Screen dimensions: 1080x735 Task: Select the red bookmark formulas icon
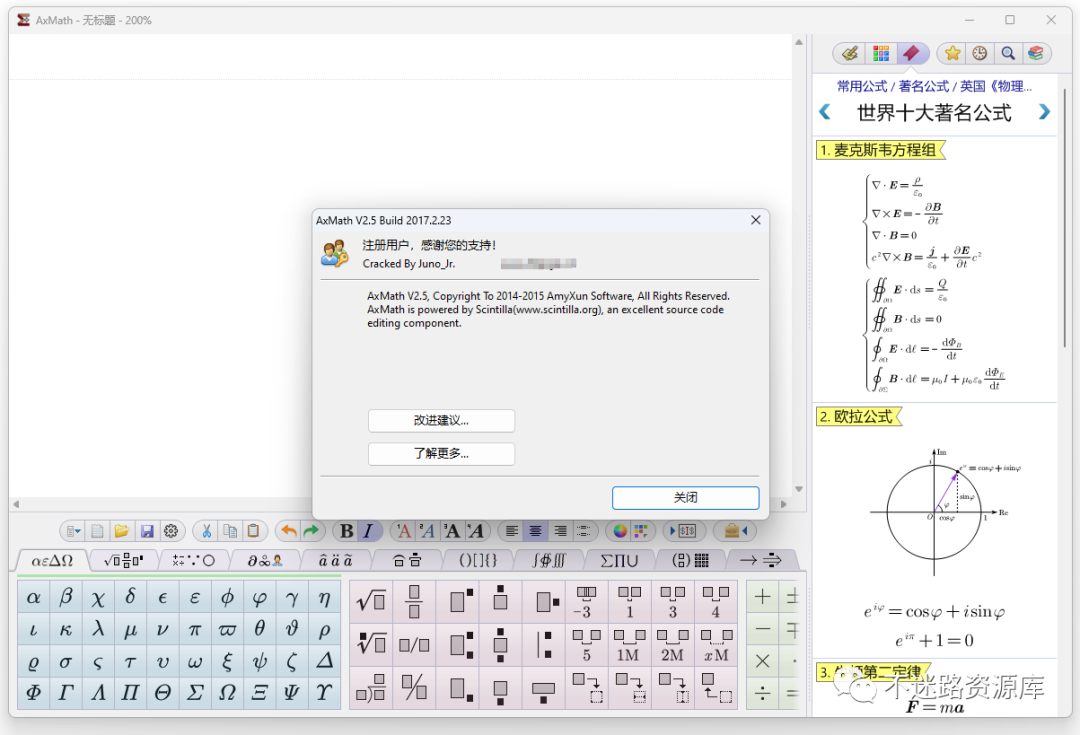click(x=911, y=53)
